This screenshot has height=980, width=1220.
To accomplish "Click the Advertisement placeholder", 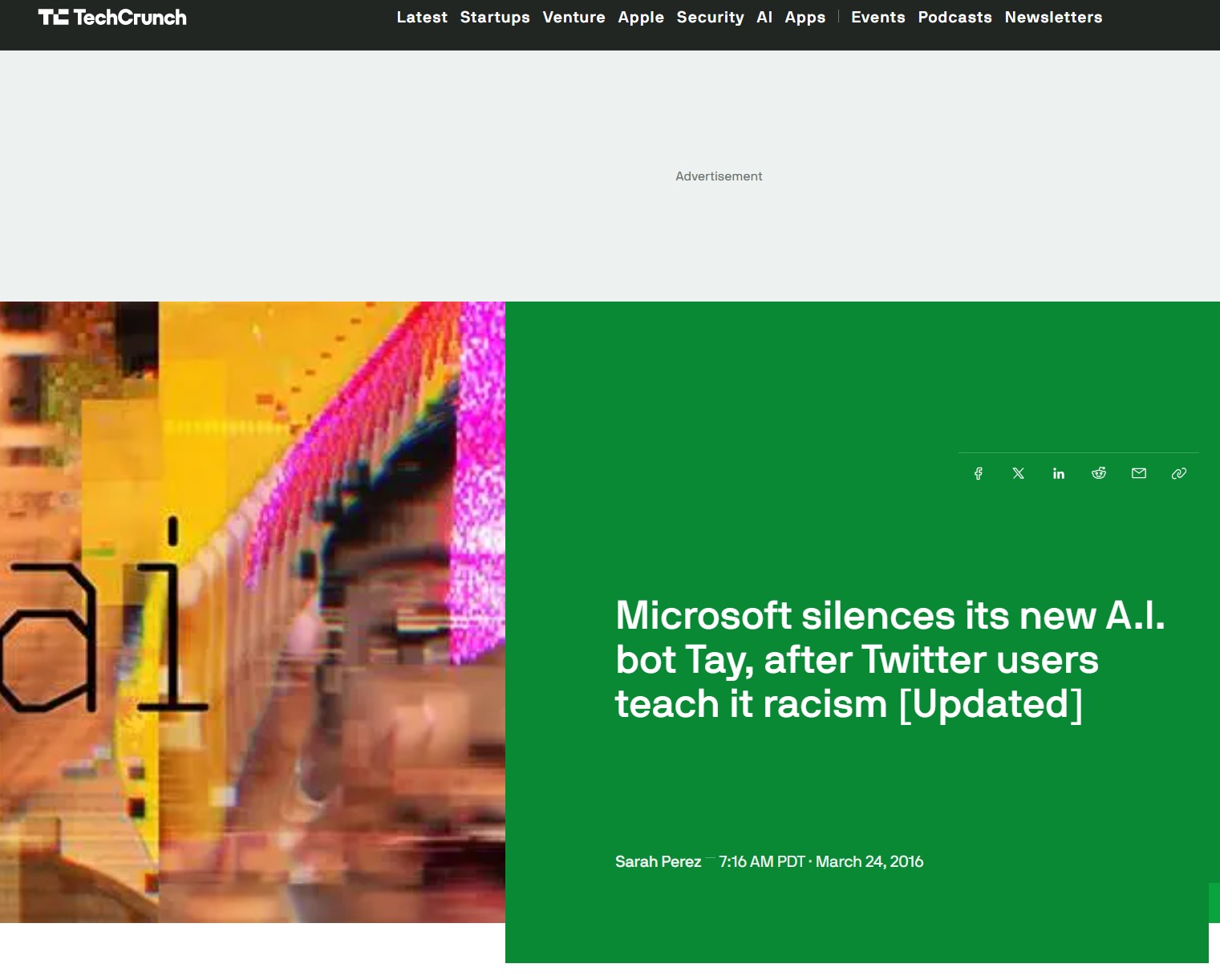I will coord(719,176).
